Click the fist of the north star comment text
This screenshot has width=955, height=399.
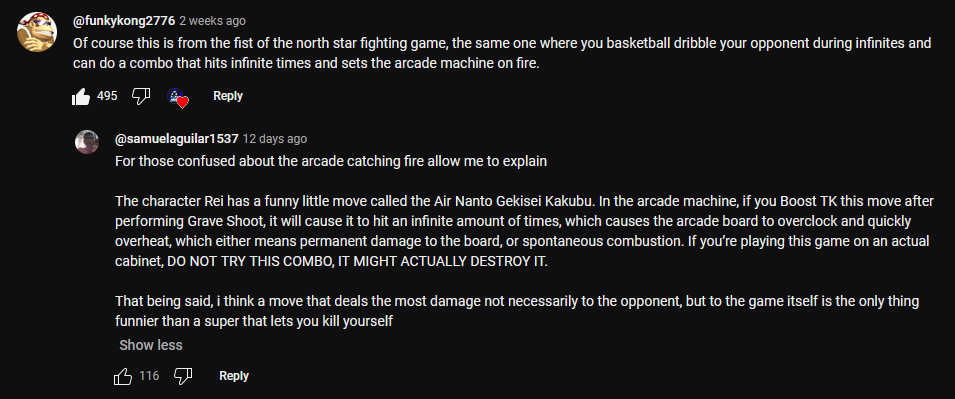tap(502, 53)
